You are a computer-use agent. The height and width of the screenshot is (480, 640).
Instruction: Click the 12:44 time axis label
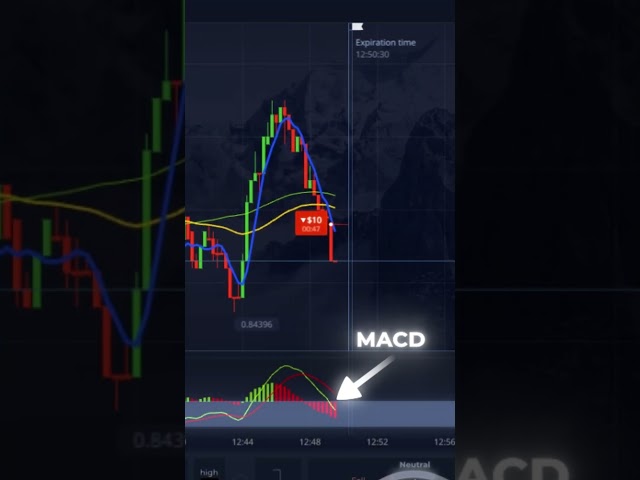click(x=242, y=442)
